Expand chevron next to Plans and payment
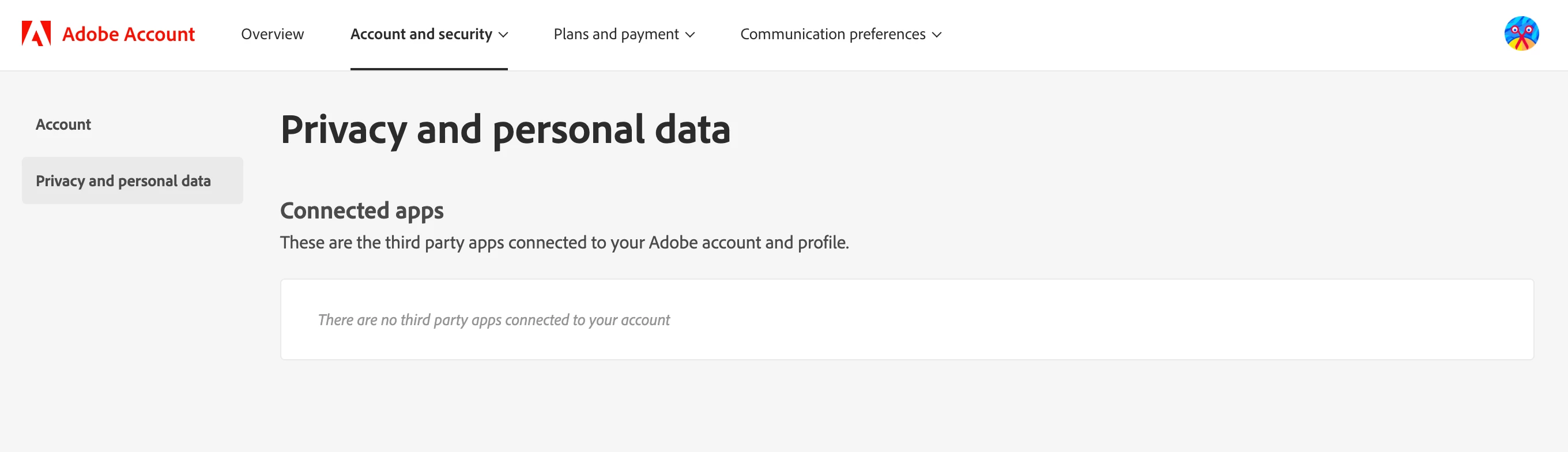Image resolution: width=1568 pixels, height=452 pixels. [x=689, y=35]
